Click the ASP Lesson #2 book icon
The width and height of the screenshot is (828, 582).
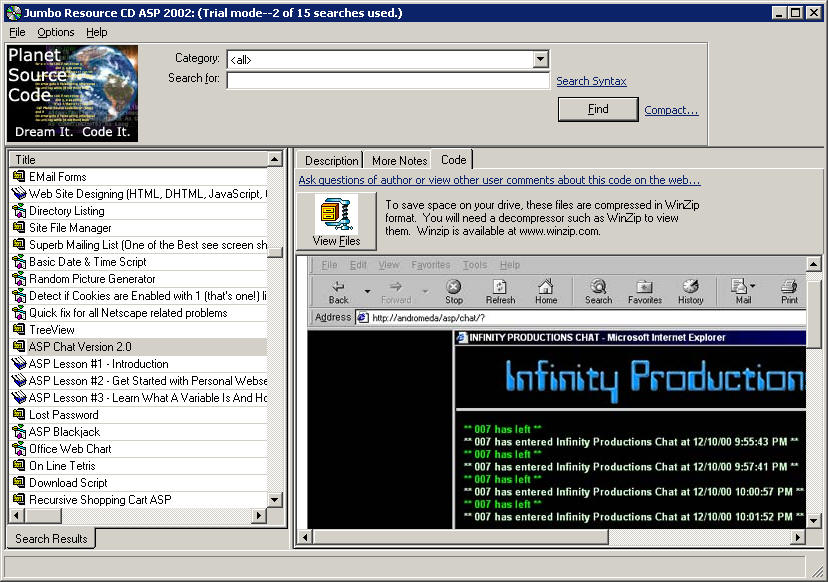click(19, 380)
